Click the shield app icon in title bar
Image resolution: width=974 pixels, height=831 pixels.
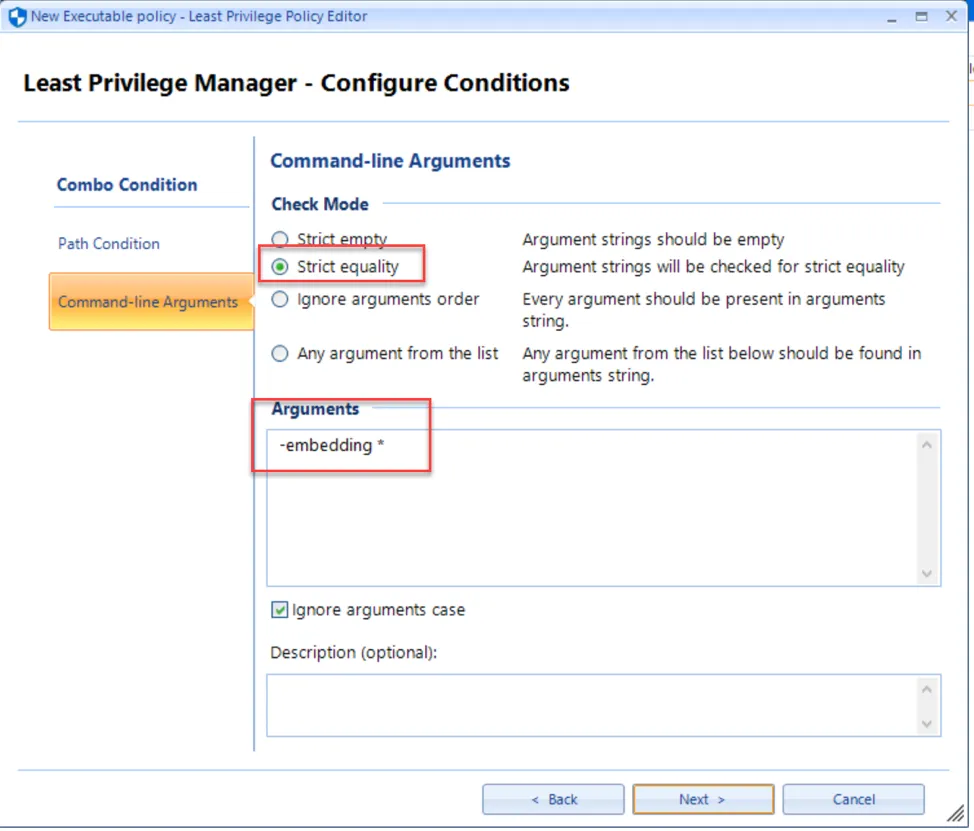17,16
